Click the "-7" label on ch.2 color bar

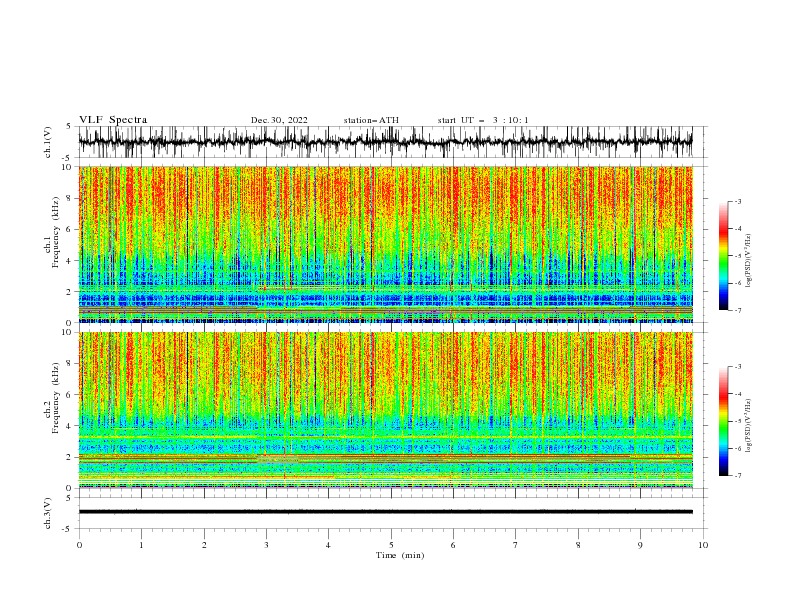(x=738, y=475)
